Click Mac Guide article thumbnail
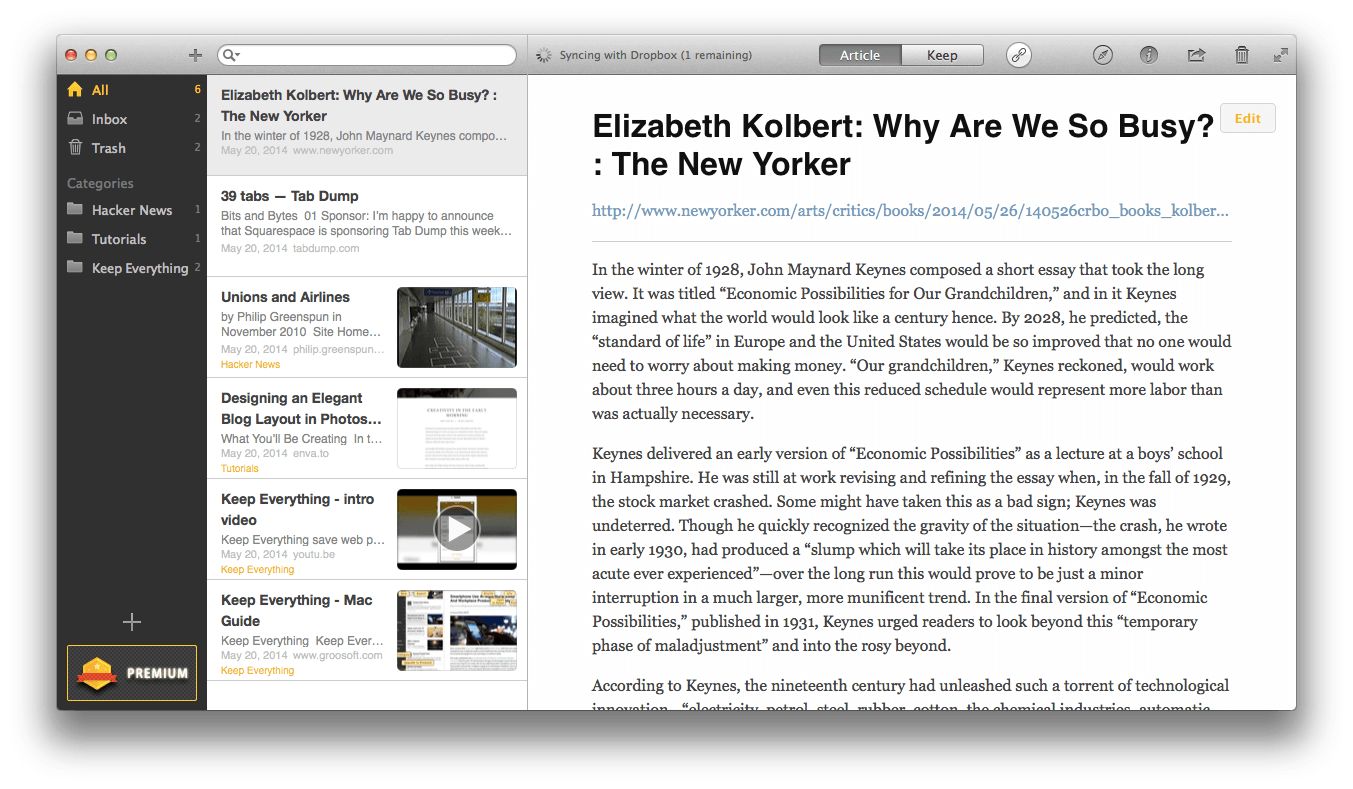The height and width of the screenshot is (789, 1353). click(457, 631)
